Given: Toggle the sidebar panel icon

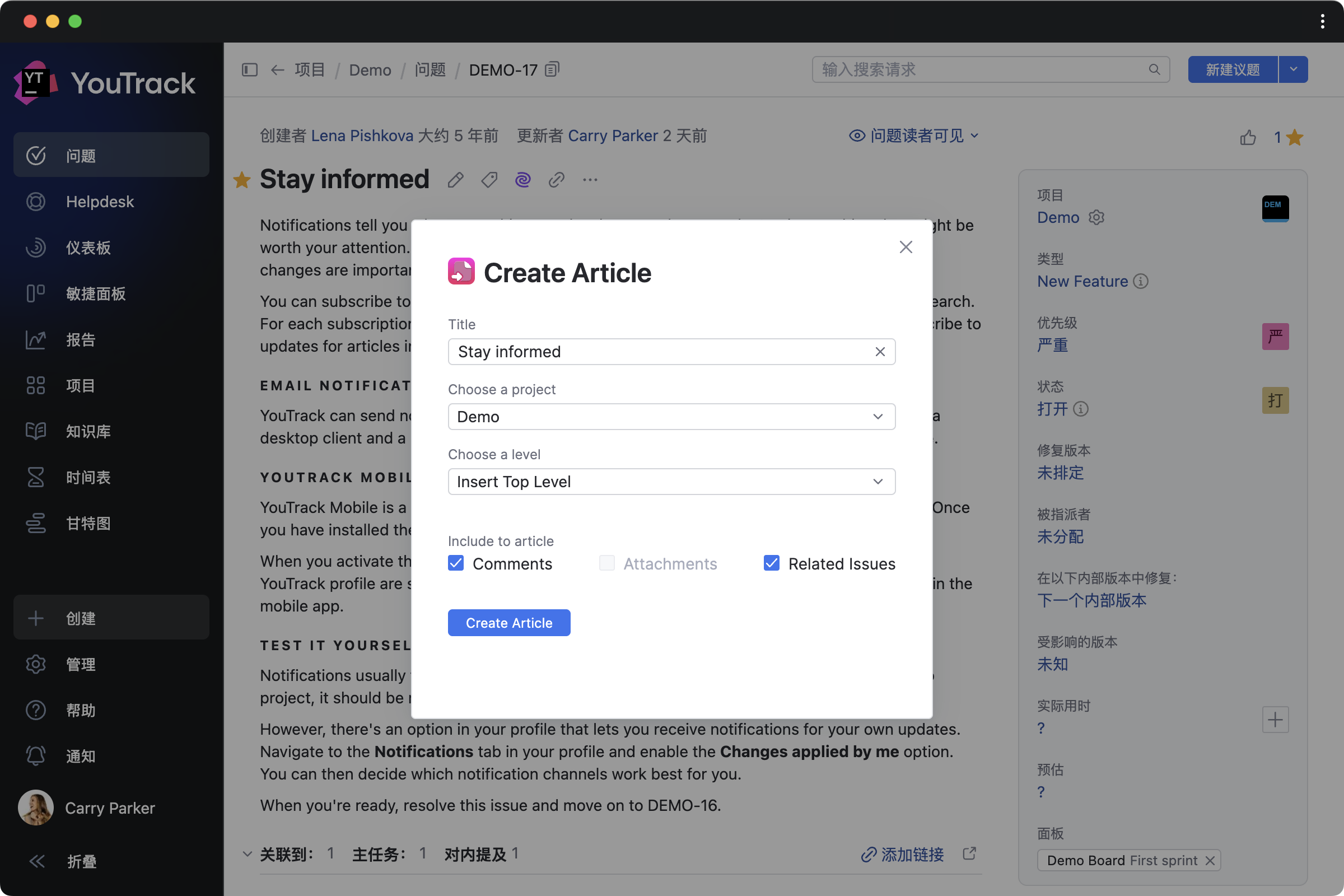Looking at the screenshot, I should coord(250,69).
